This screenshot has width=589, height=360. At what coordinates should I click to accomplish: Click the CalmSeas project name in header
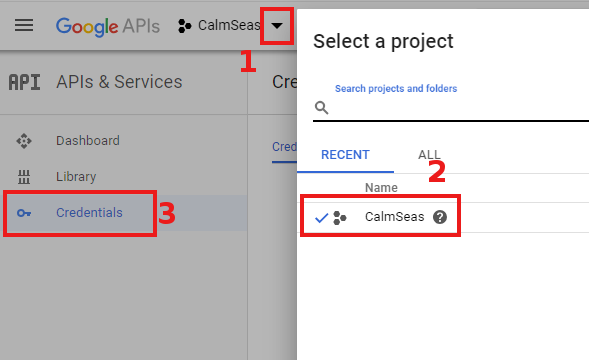click(x=229, y=26)
